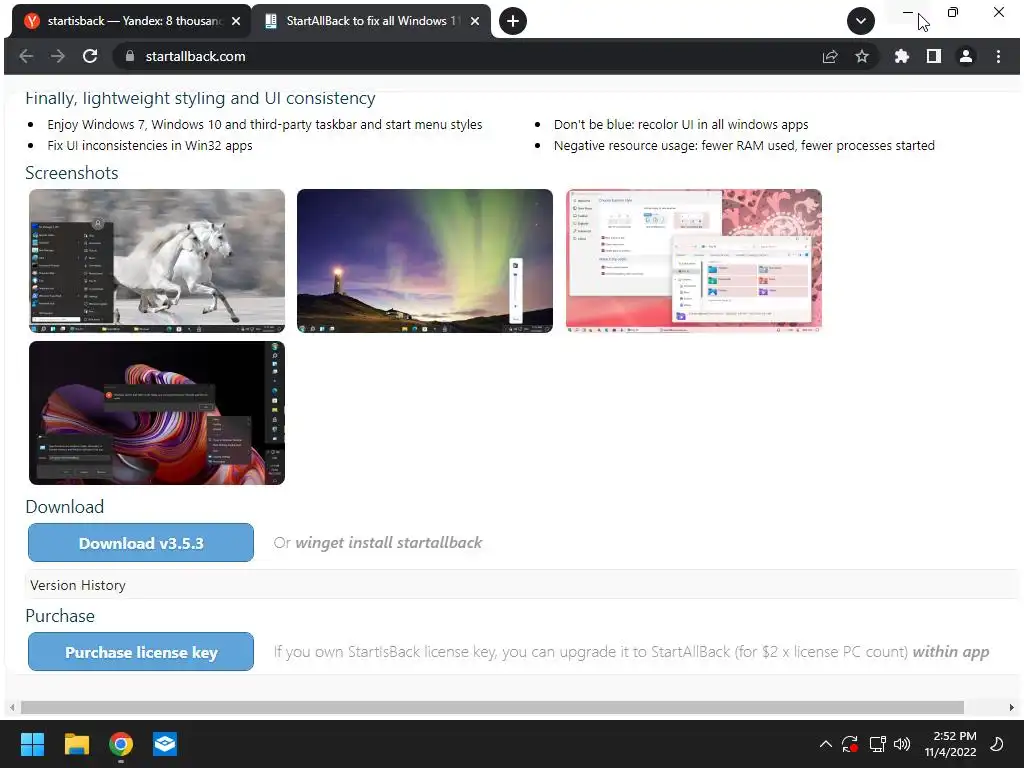Share this page icon

[830, 56]
